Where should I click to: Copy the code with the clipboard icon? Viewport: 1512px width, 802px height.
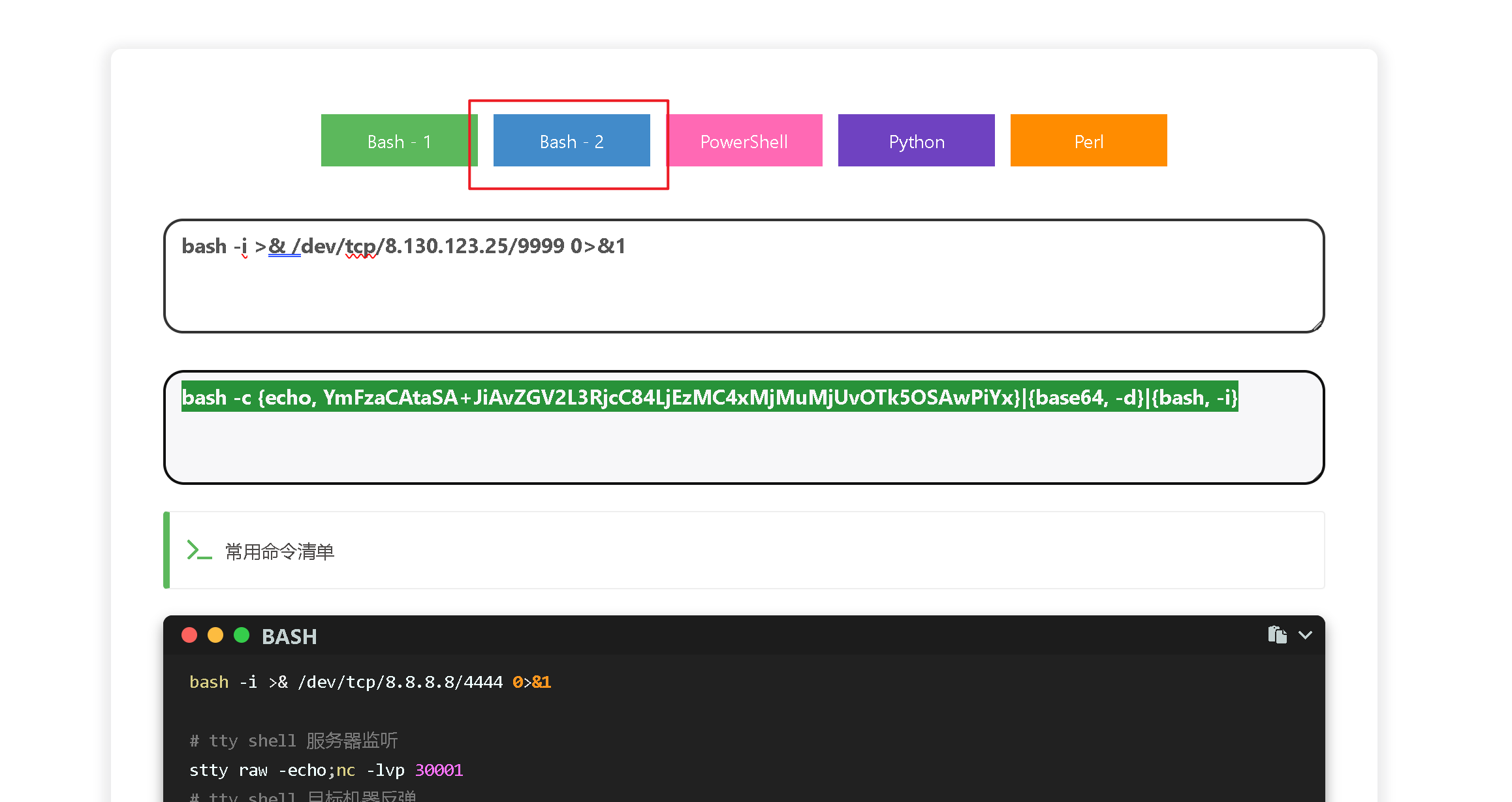pos(1277,634)
